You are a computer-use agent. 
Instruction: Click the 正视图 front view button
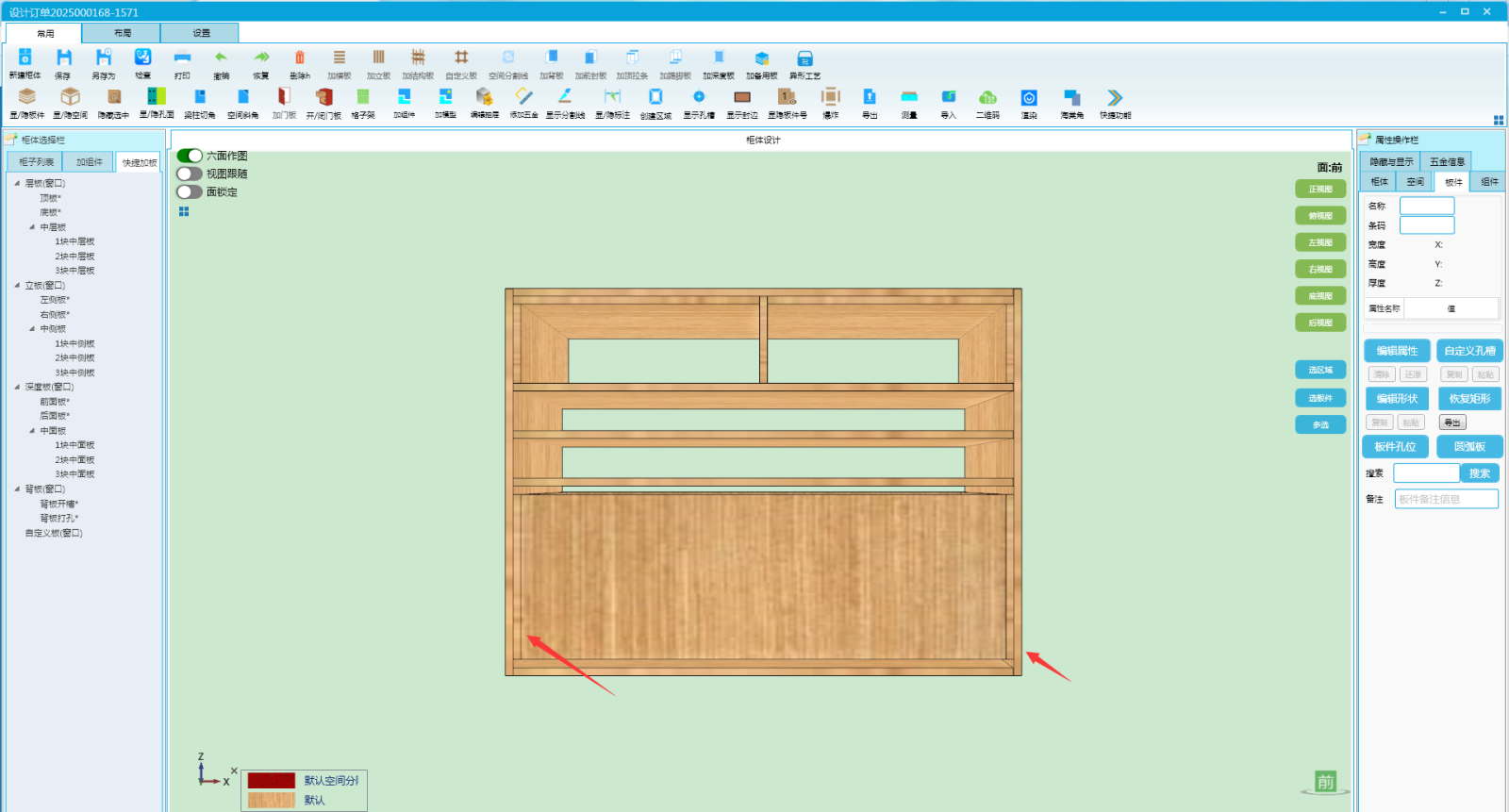tap(1320, 189)
